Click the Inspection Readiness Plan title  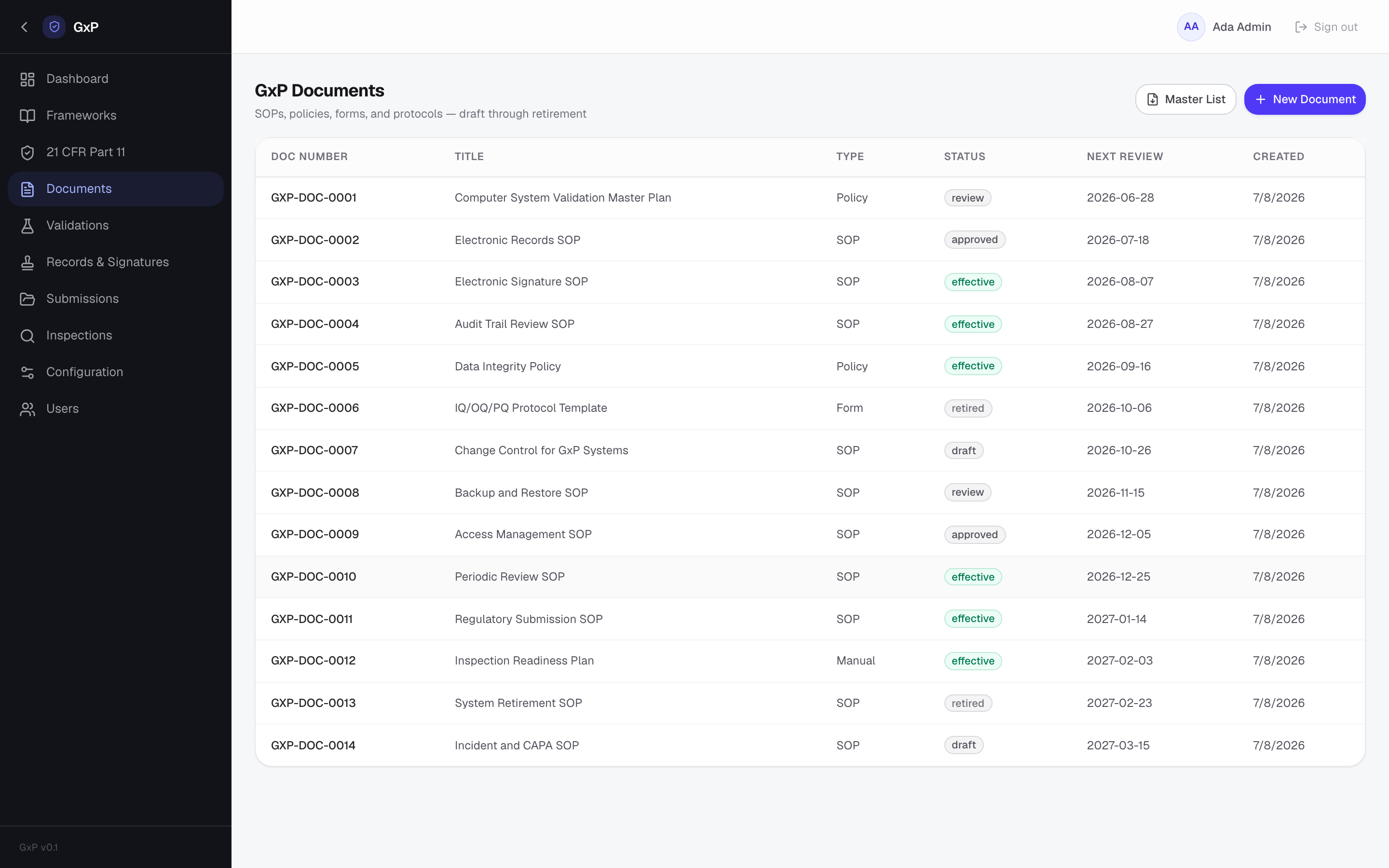(524, 661)
